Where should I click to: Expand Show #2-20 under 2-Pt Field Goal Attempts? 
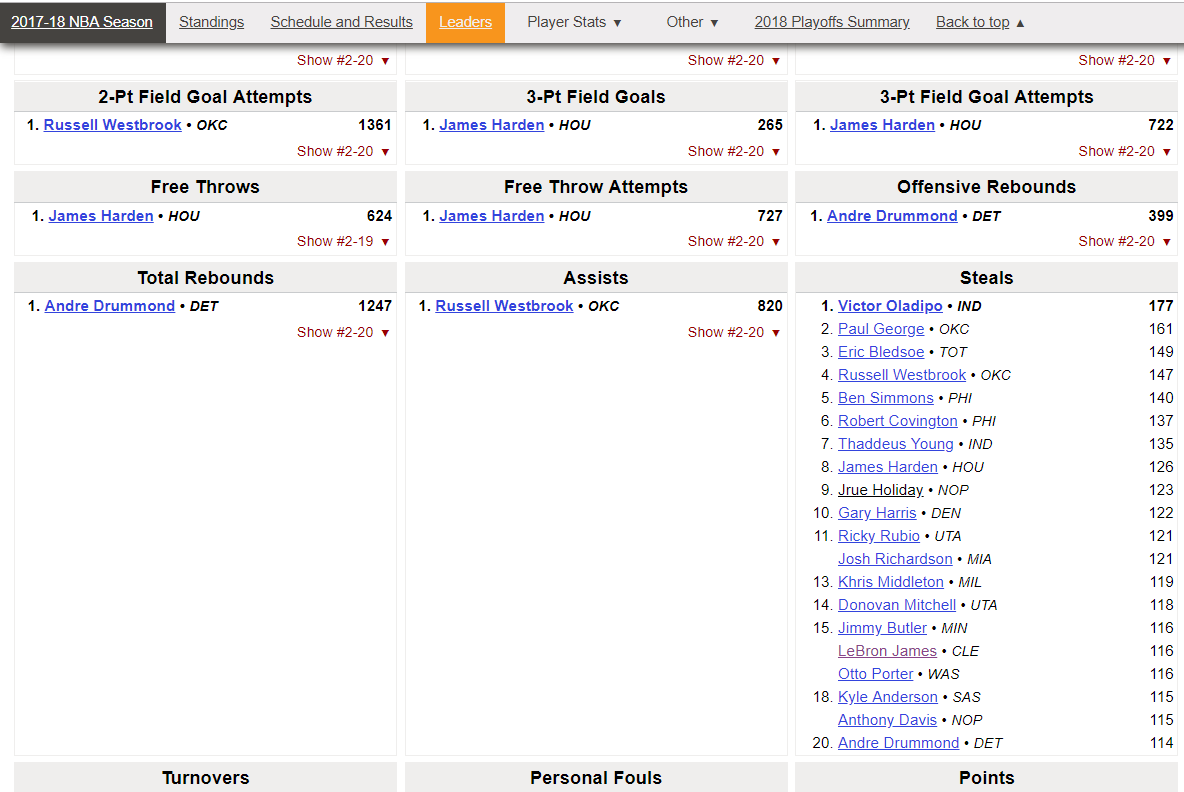344,151
